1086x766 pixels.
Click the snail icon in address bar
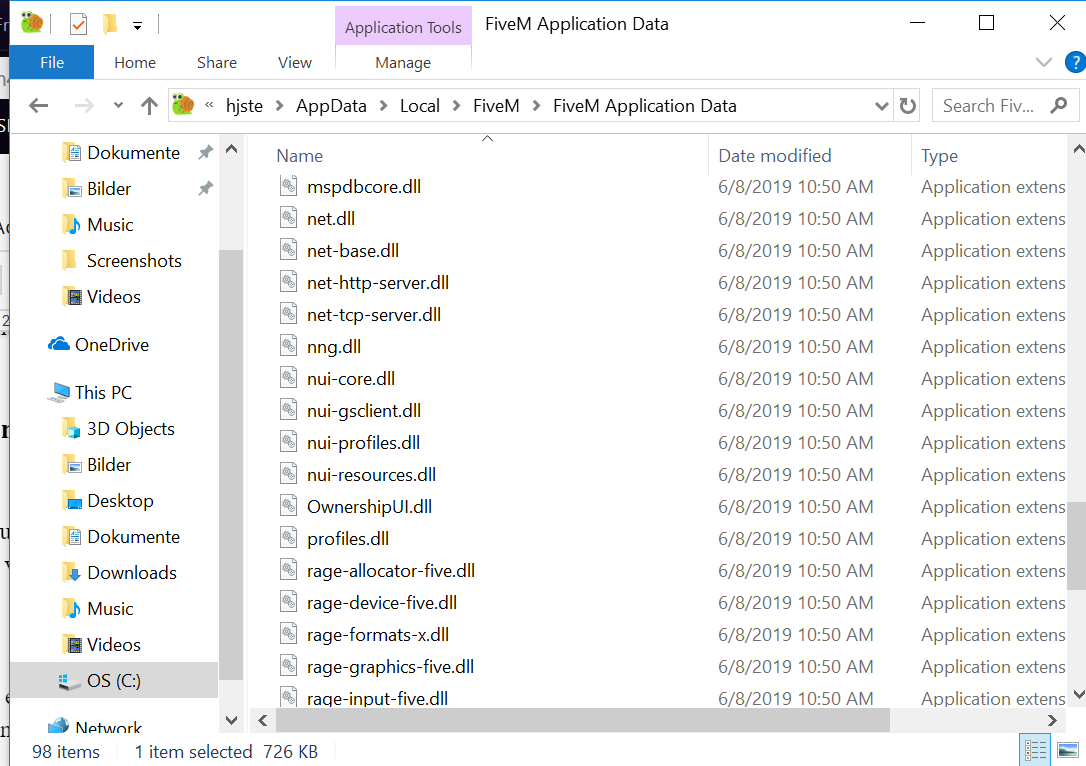click(x=183, y=105)
